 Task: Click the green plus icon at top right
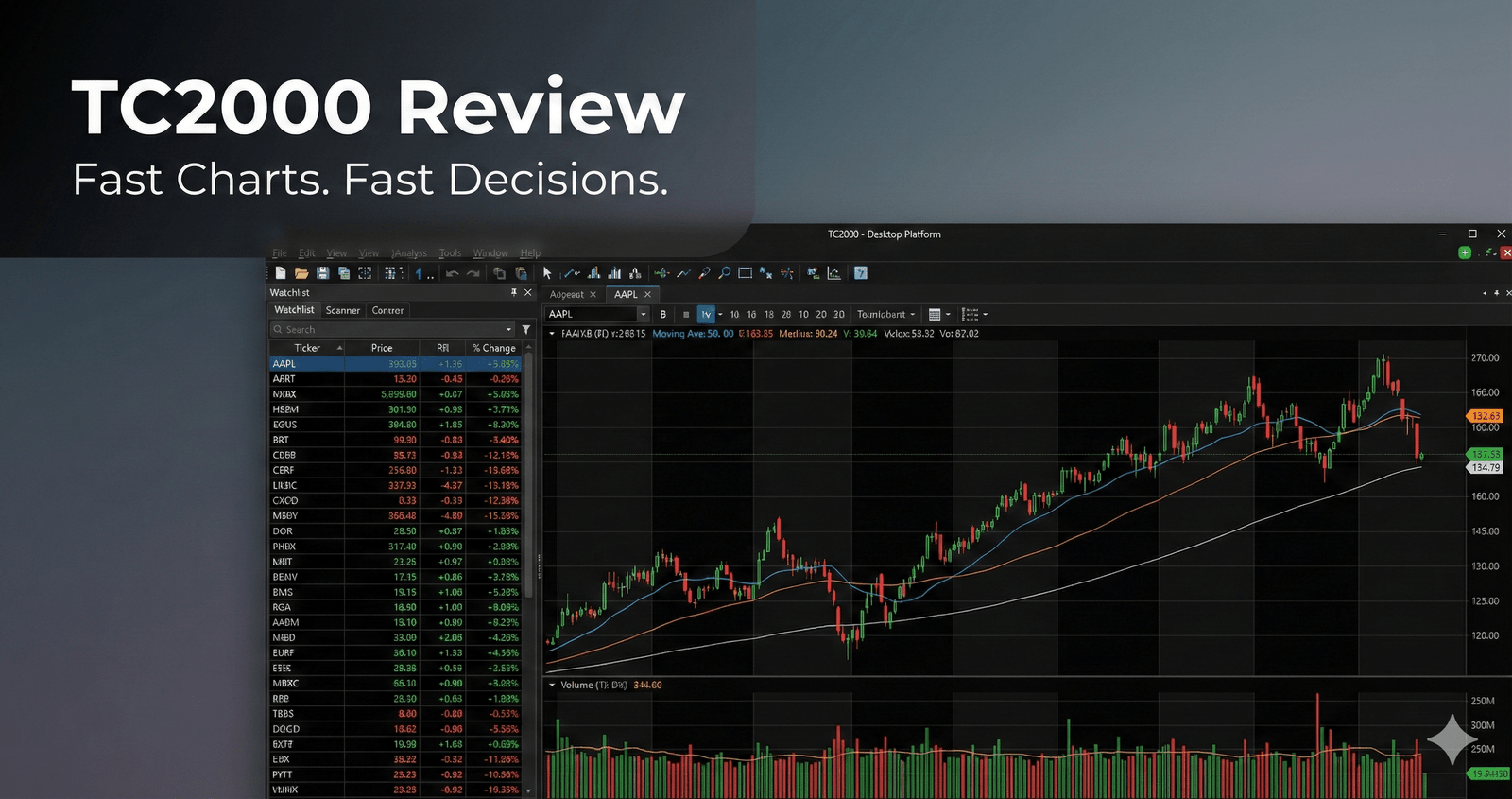pos(1465,252)
